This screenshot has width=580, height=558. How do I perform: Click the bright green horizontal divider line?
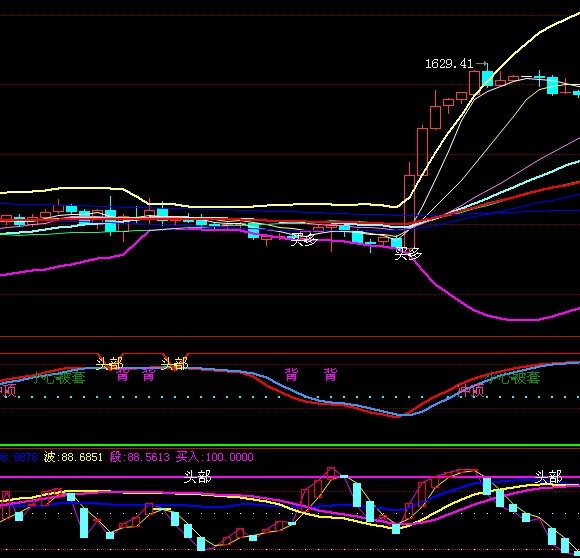pos(290,445)
